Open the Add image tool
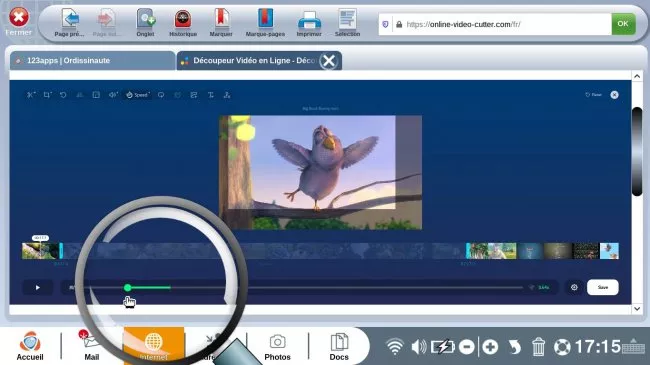The image size is (650, 365). pyautogui.click(x=194, y=95)
